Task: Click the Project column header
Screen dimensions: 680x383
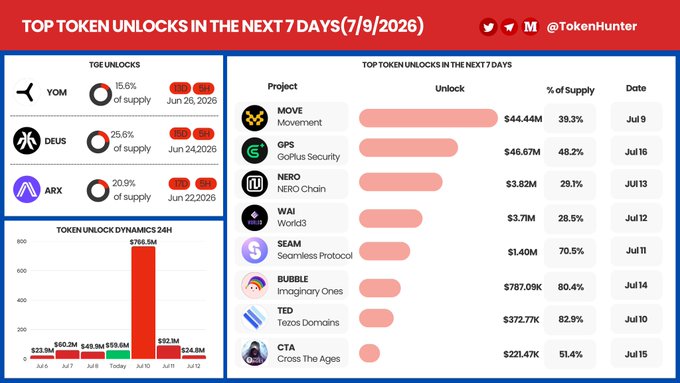Action: coord(282,86)
